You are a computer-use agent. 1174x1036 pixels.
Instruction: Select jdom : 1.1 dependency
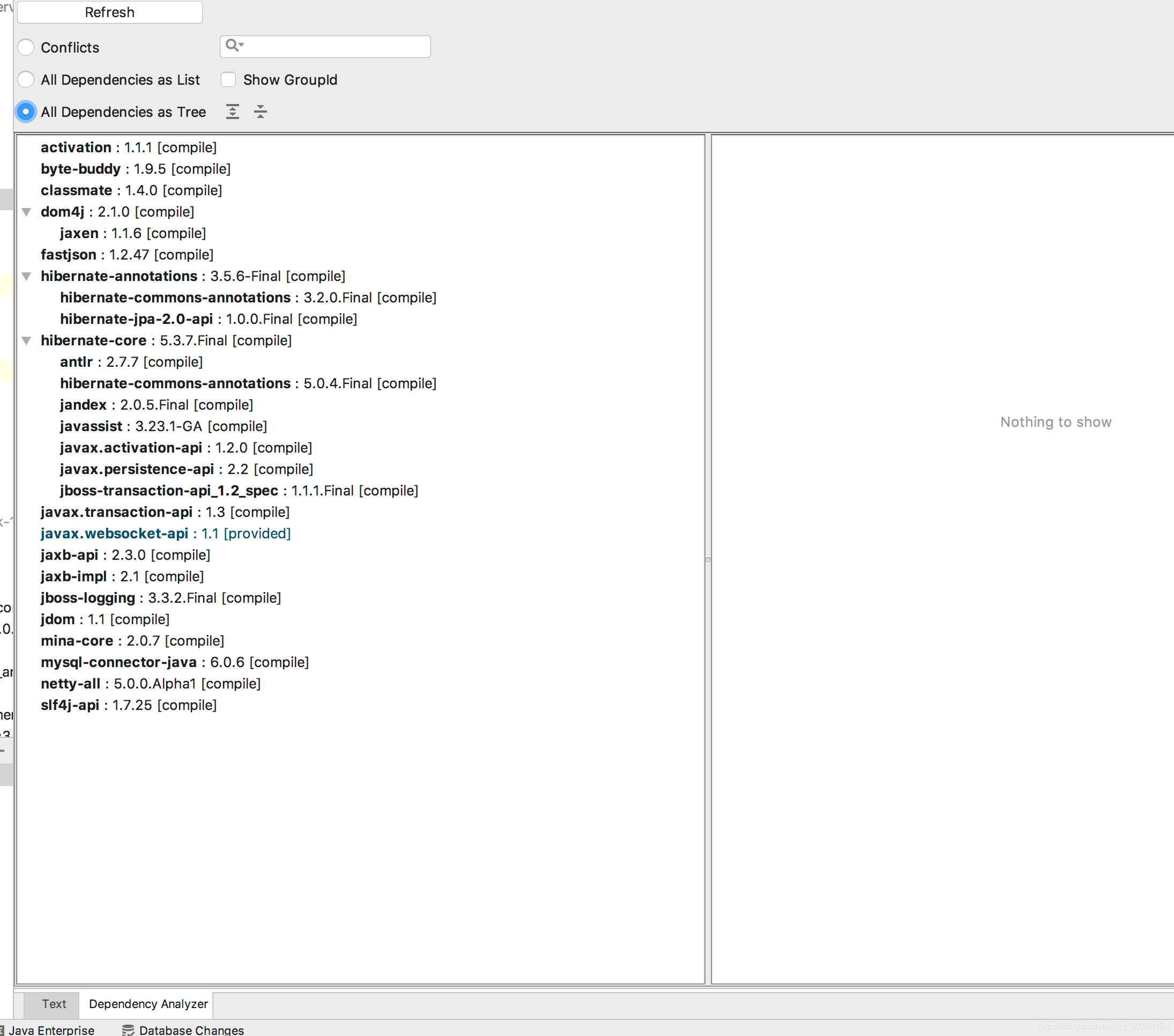105,619
